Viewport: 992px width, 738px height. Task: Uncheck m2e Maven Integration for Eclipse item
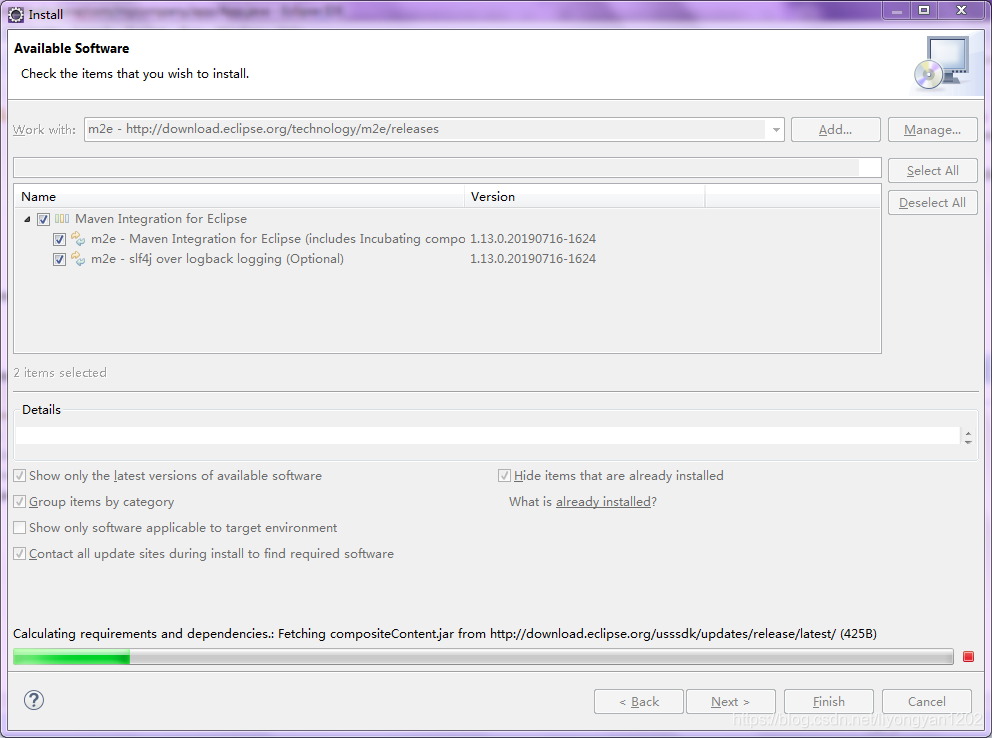coord(59,240)
